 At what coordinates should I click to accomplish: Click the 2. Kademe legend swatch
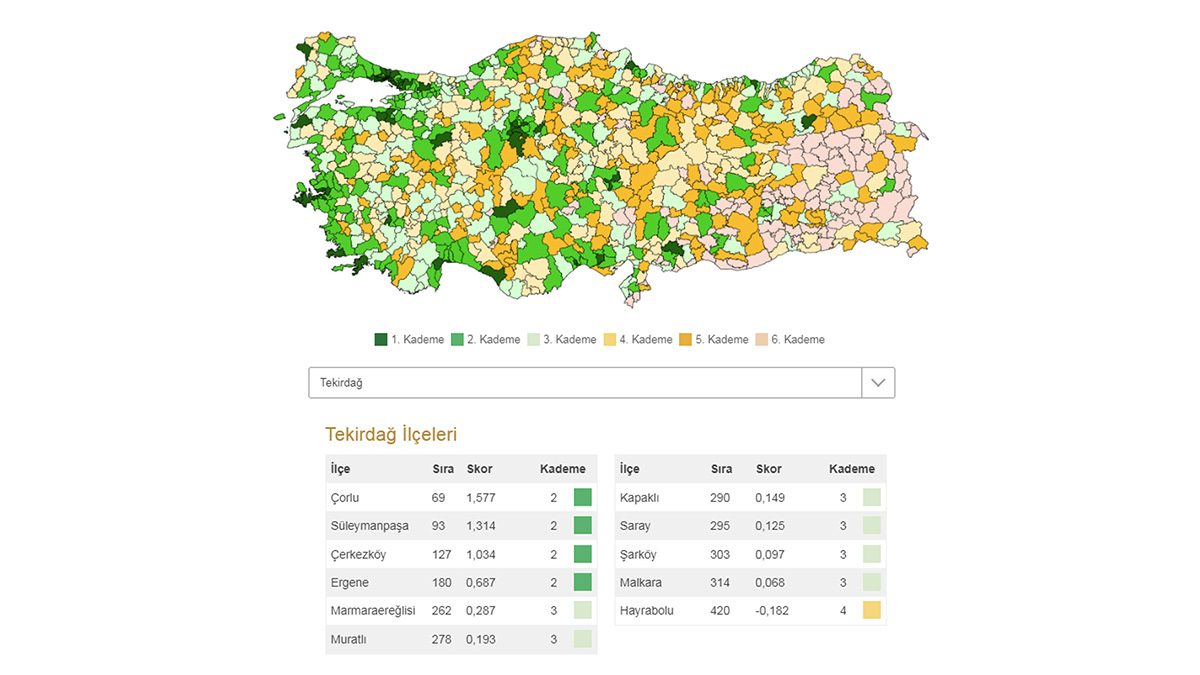(x=457, y=340)
